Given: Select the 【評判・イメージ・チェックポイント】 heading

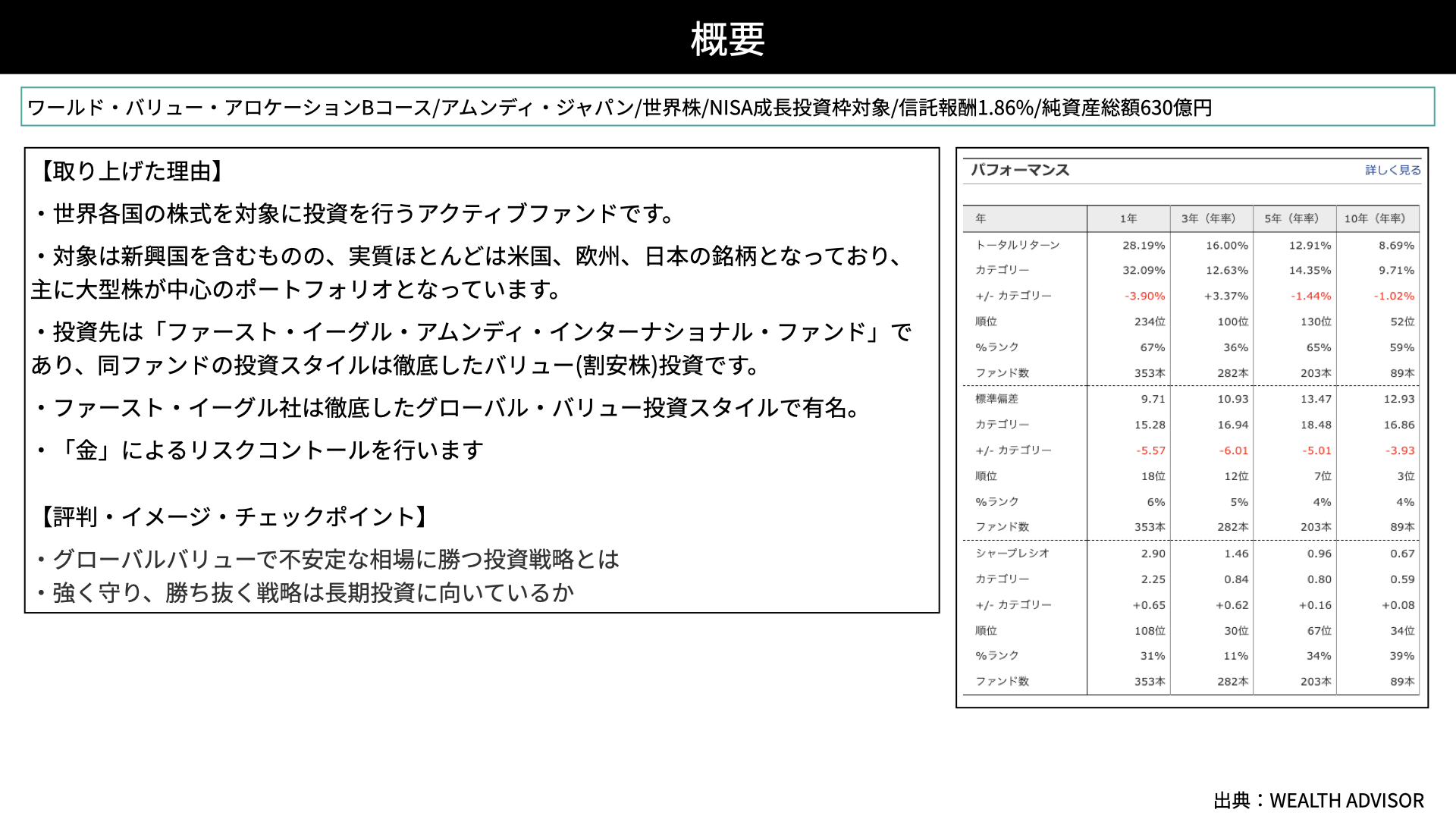Looking at the screenshot, I should tap(234, 517).
